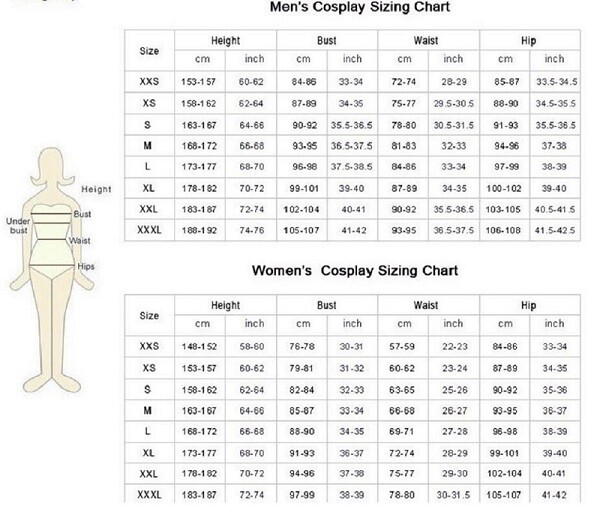Click the Hips label beside the figure
Viewport: 600px width, 506px height.
tap(89, 265)
